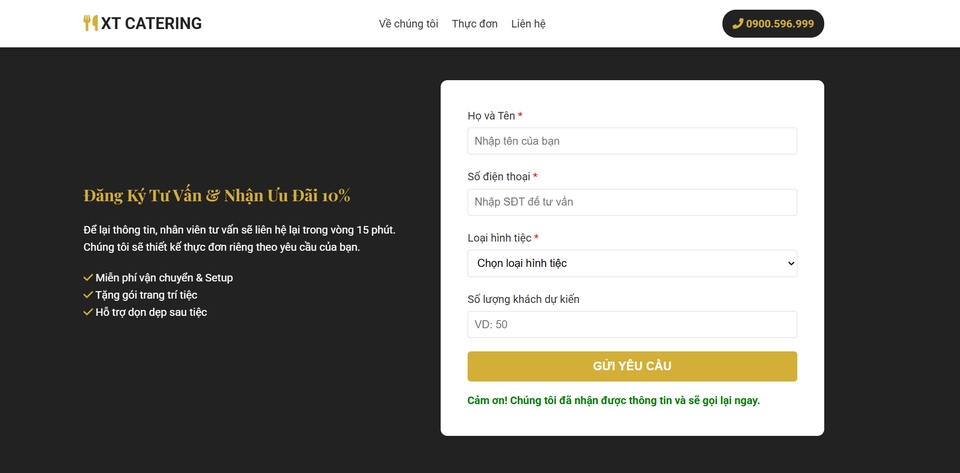Open the Thực đơn menu item

pyautogui.click(x=474, y=24)
